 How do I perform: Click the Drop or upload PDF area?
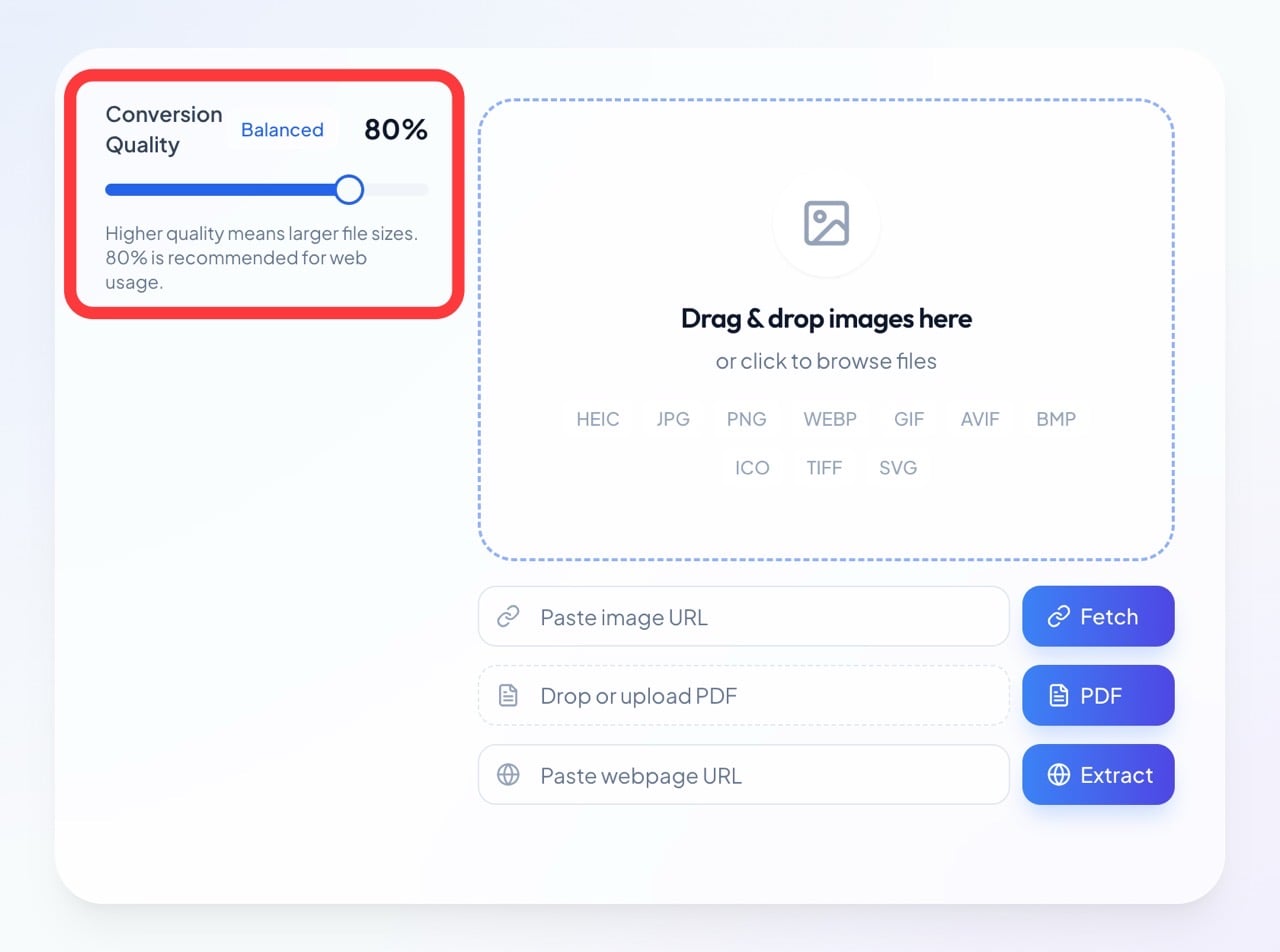tap(744, 695)
